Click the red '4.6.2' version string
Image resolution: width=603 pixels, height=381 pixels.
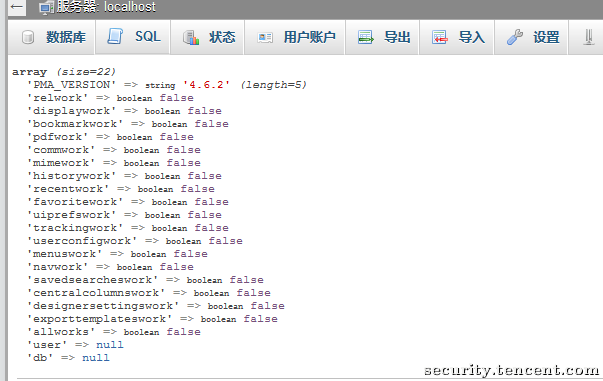click(207, 85)
